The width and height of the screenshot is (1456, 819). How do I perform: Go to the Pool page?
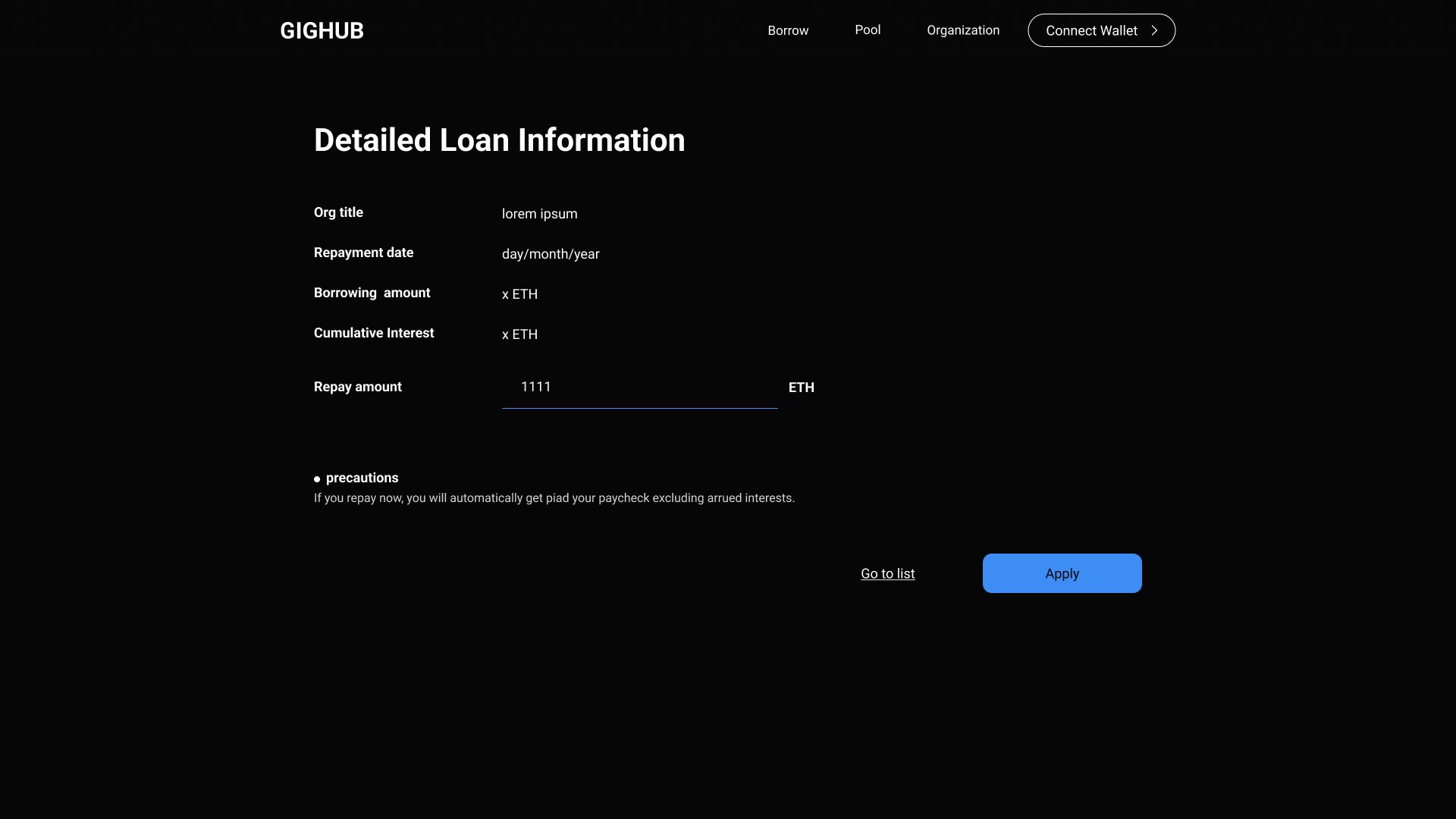point(868,30)
